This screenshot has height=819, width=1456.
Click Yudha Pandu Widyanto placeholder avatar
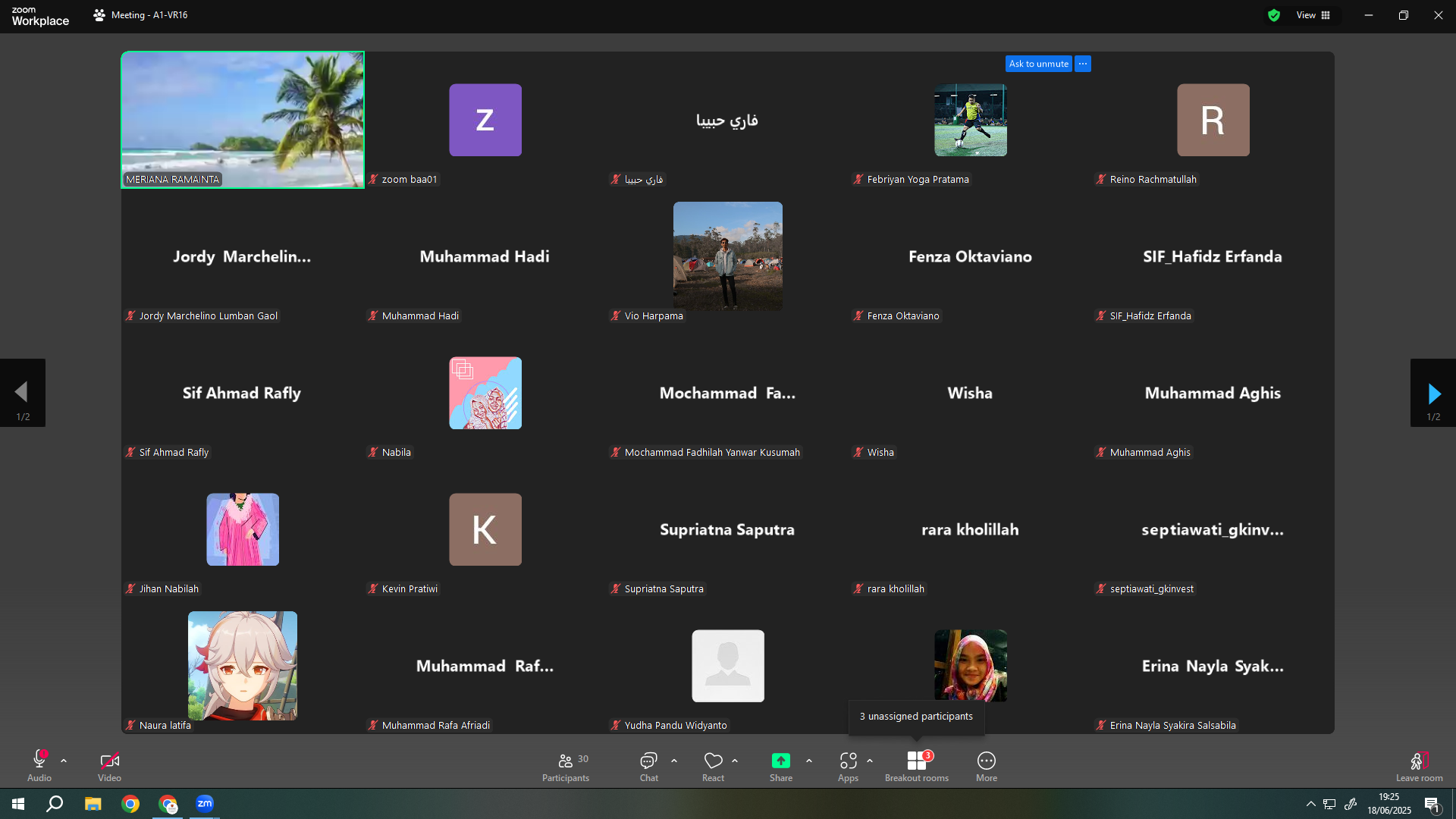728,666
